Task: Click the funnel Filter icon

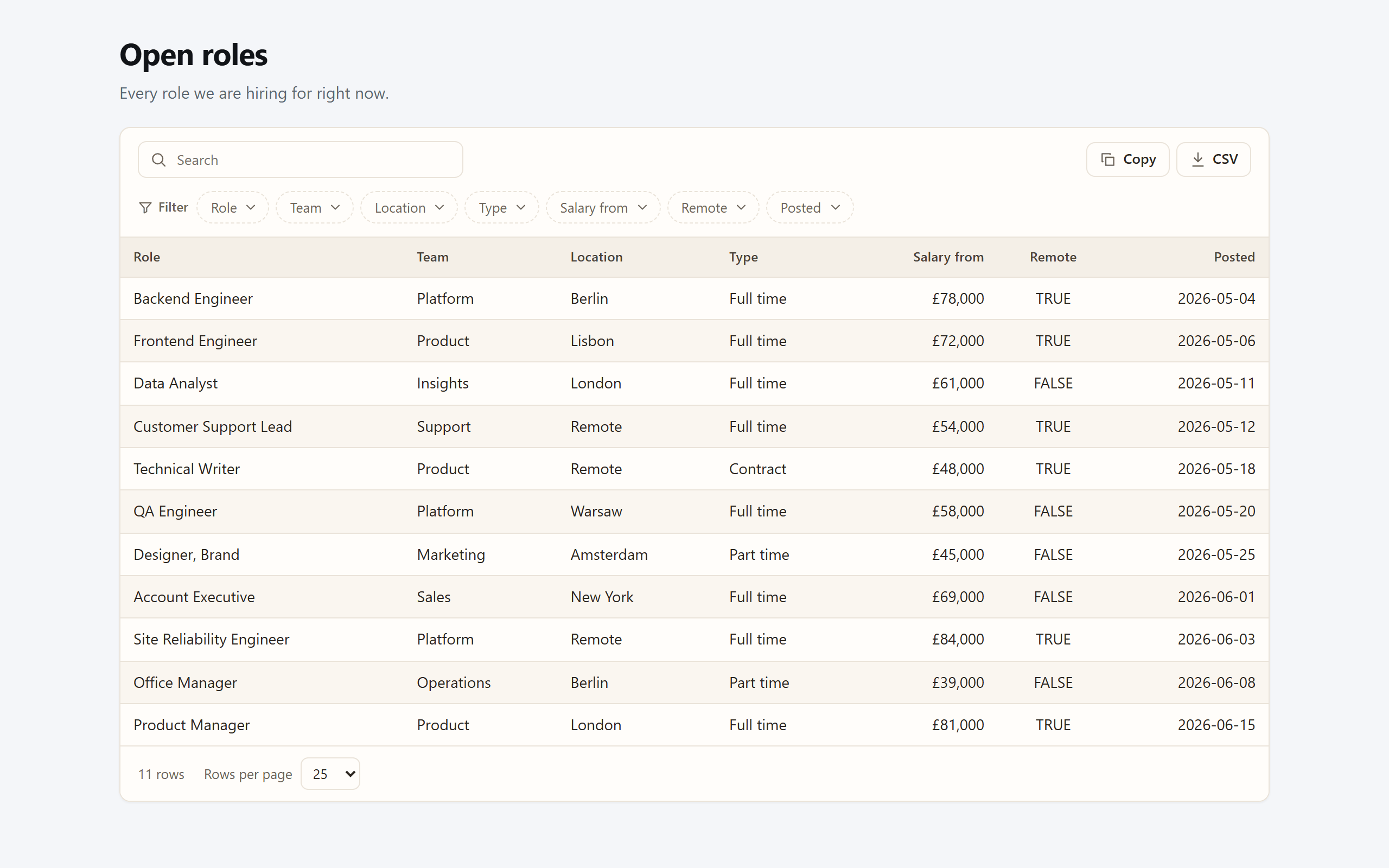Action: 145,208
